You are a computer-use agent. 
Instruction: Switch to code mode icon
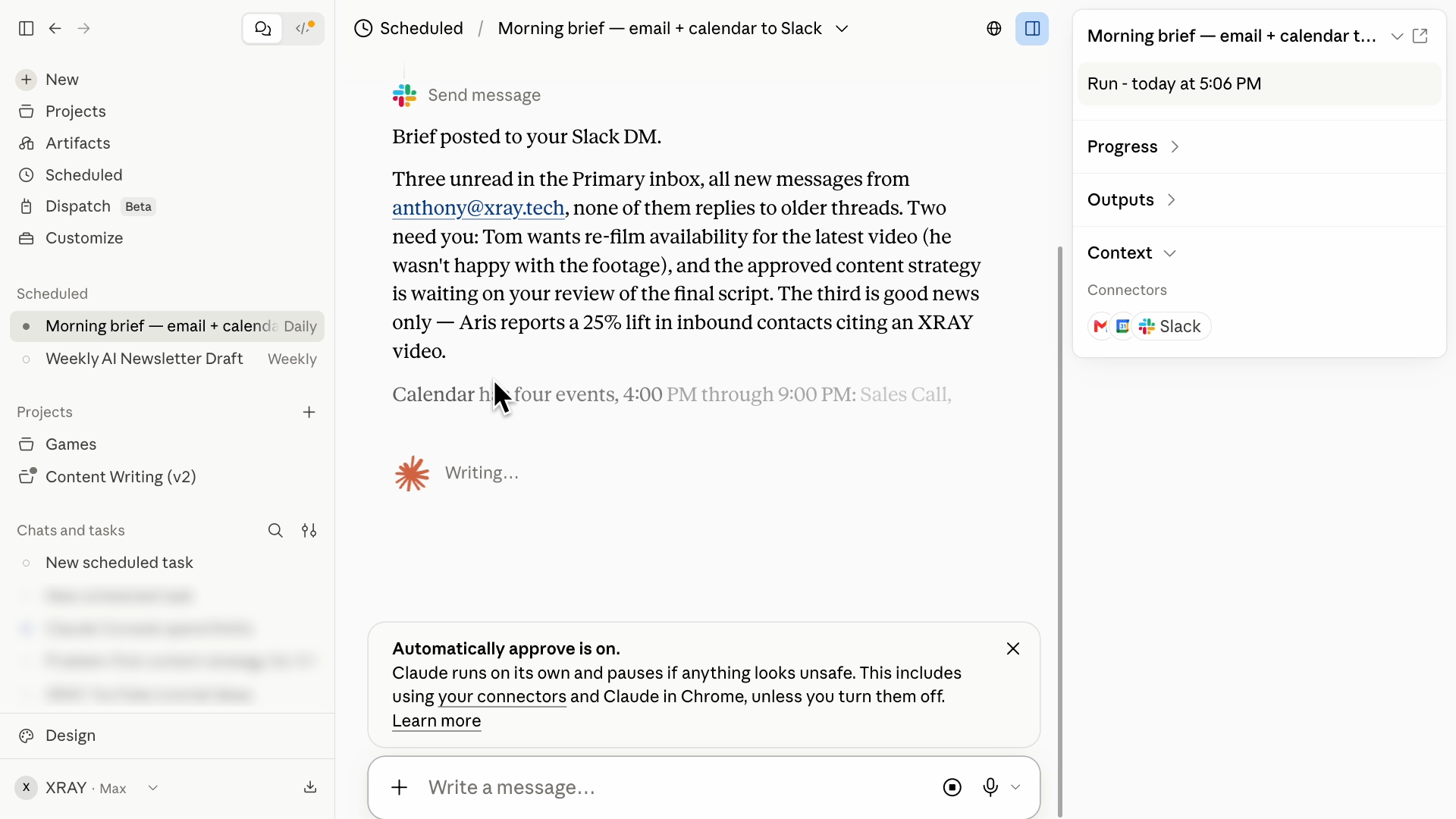click(x=303, y=29)
